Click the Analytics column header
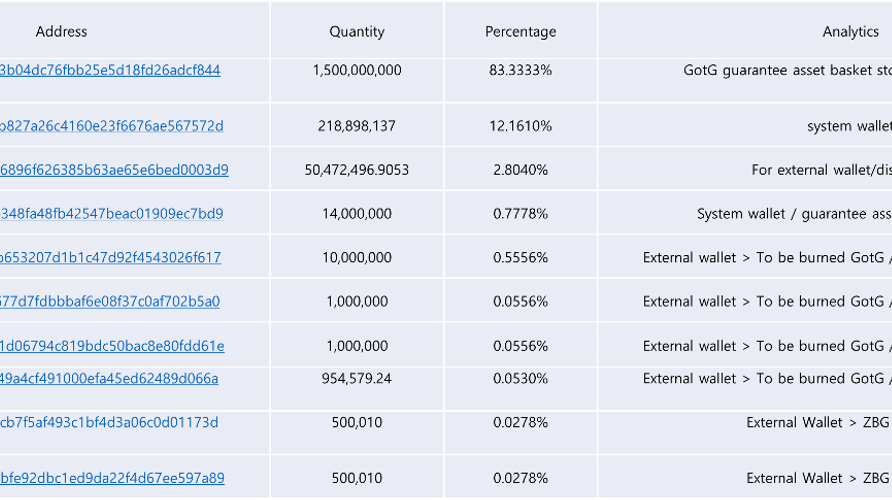Viewport: 892px width, 500px height. pyautogui.click(x=850, y=32)
